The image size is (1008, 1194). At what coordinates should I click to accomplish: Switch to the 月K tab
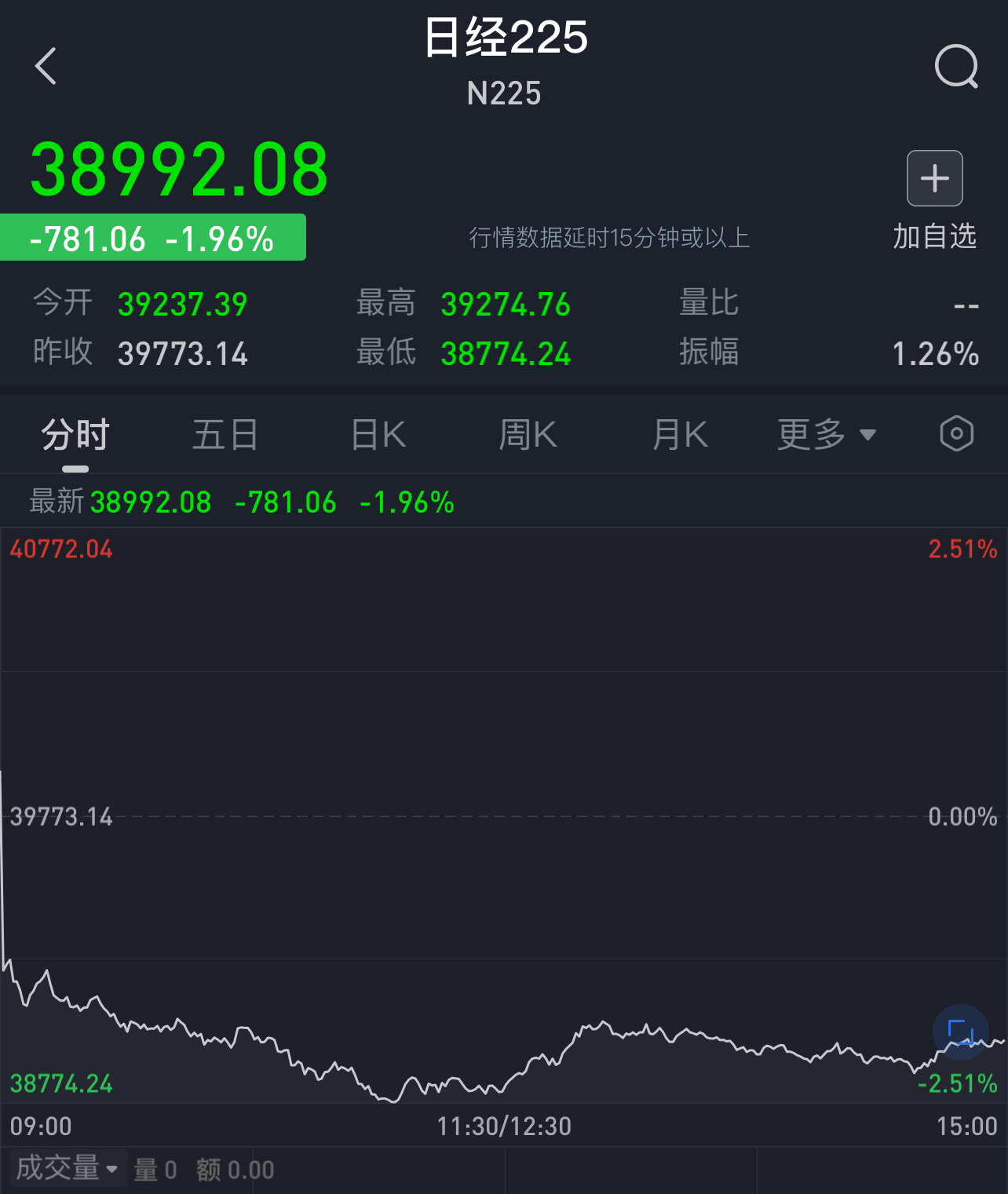pos(680,435)
